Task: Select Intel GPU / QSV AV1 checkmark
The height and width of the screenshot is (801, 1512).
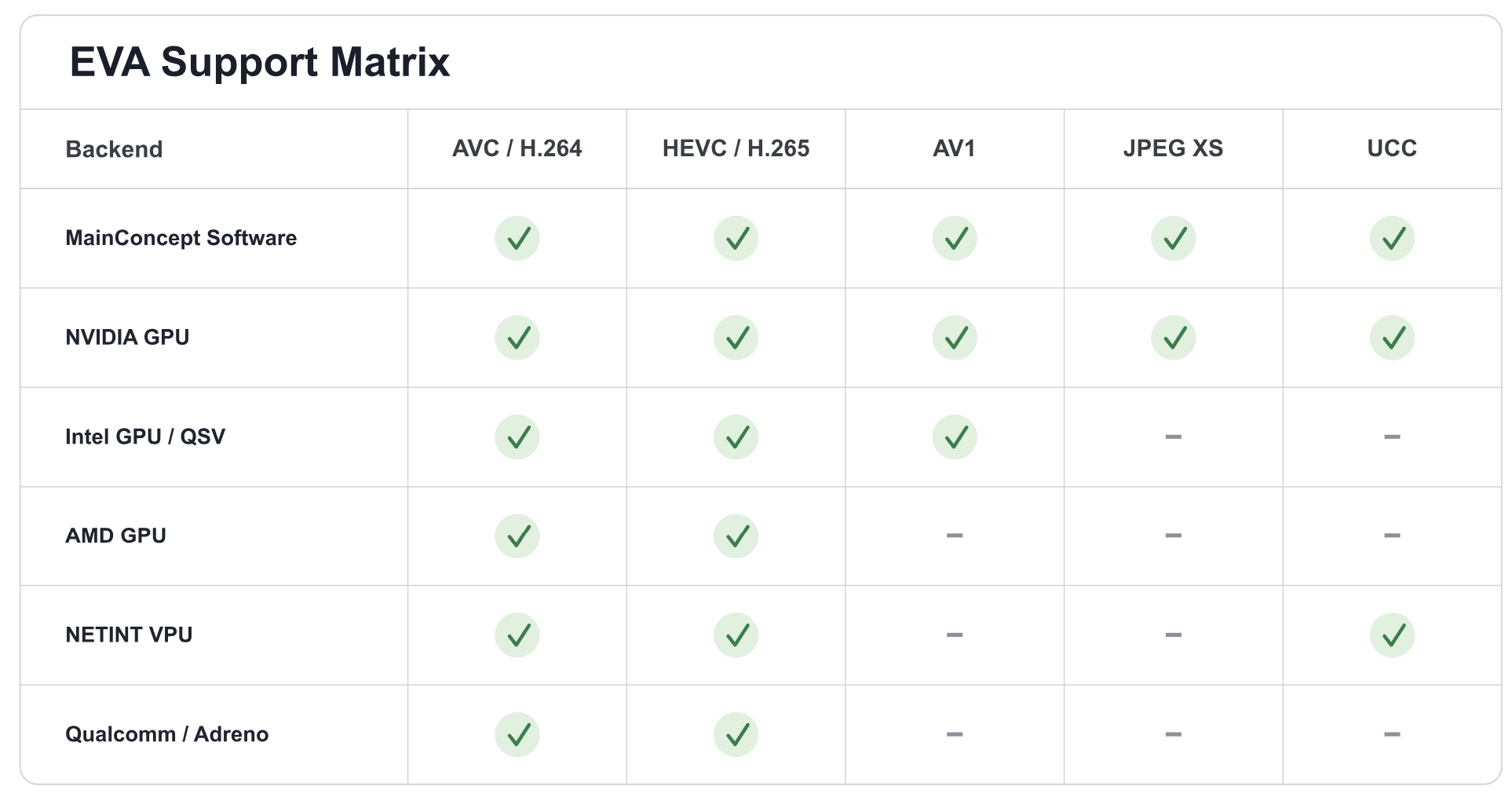Action: [954, 437]
